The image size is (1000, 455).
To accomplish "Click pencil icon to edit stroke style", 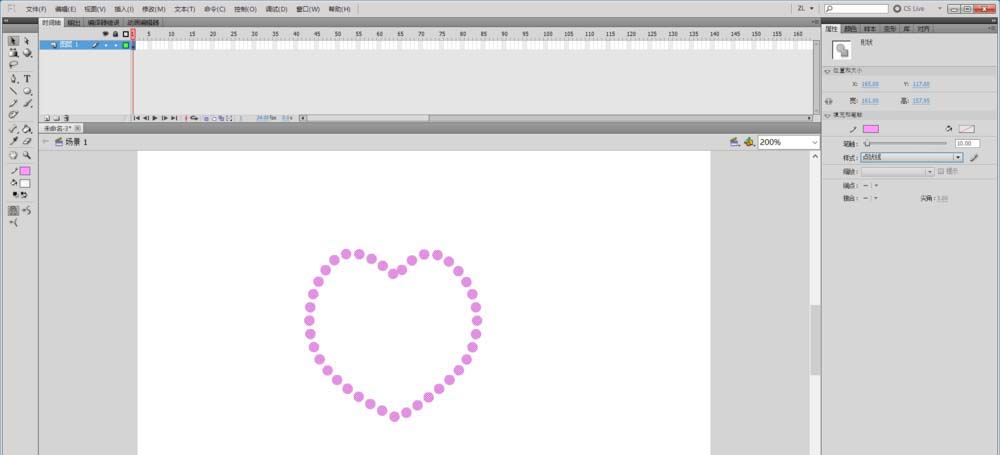I will click(974, 157).
